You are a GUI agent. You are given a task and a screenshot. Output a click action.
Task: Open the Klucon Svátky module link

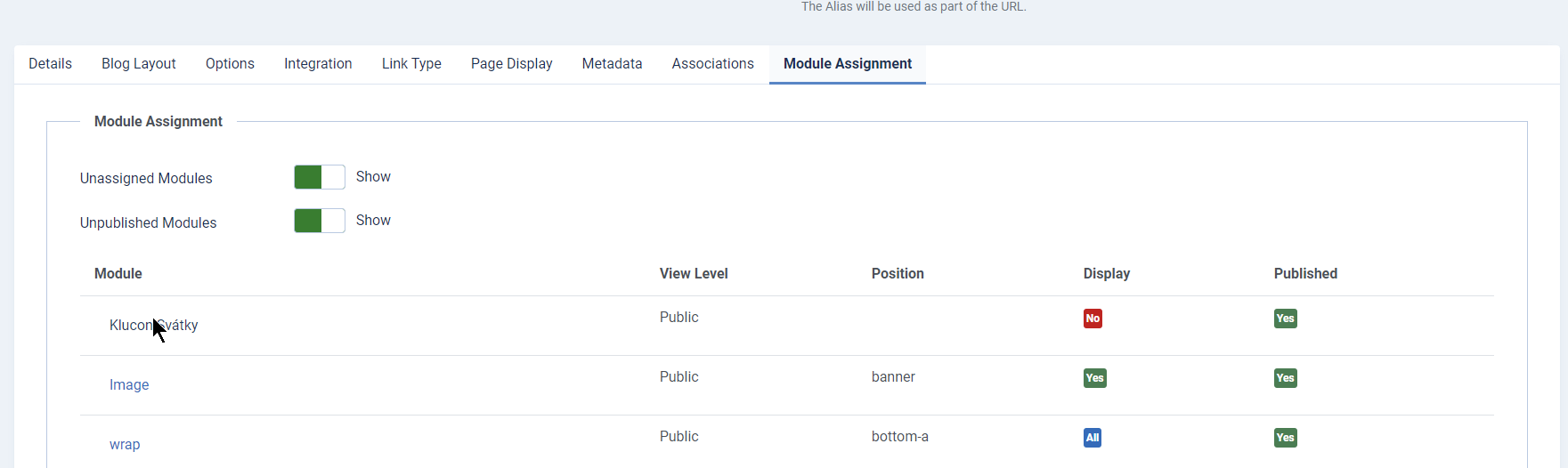click(x=154, y=326)
